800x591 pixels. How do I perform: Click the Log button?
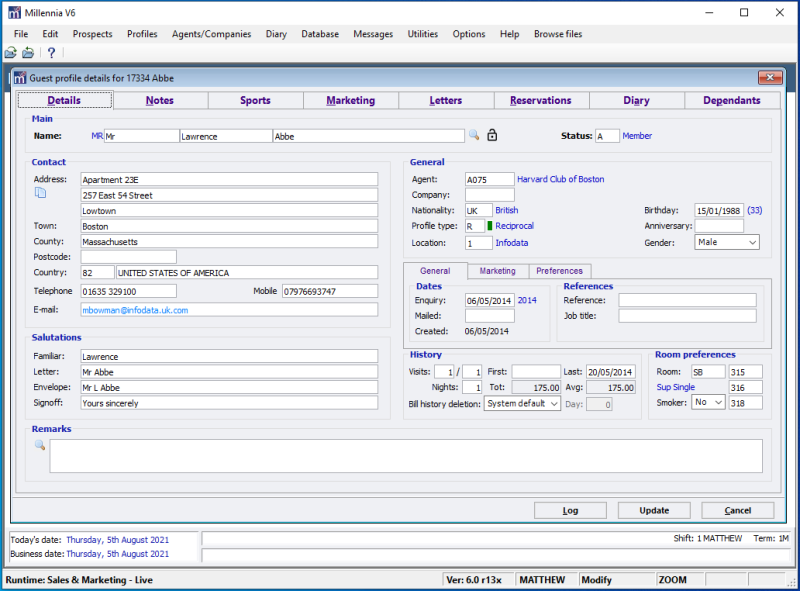click(570, 510)
